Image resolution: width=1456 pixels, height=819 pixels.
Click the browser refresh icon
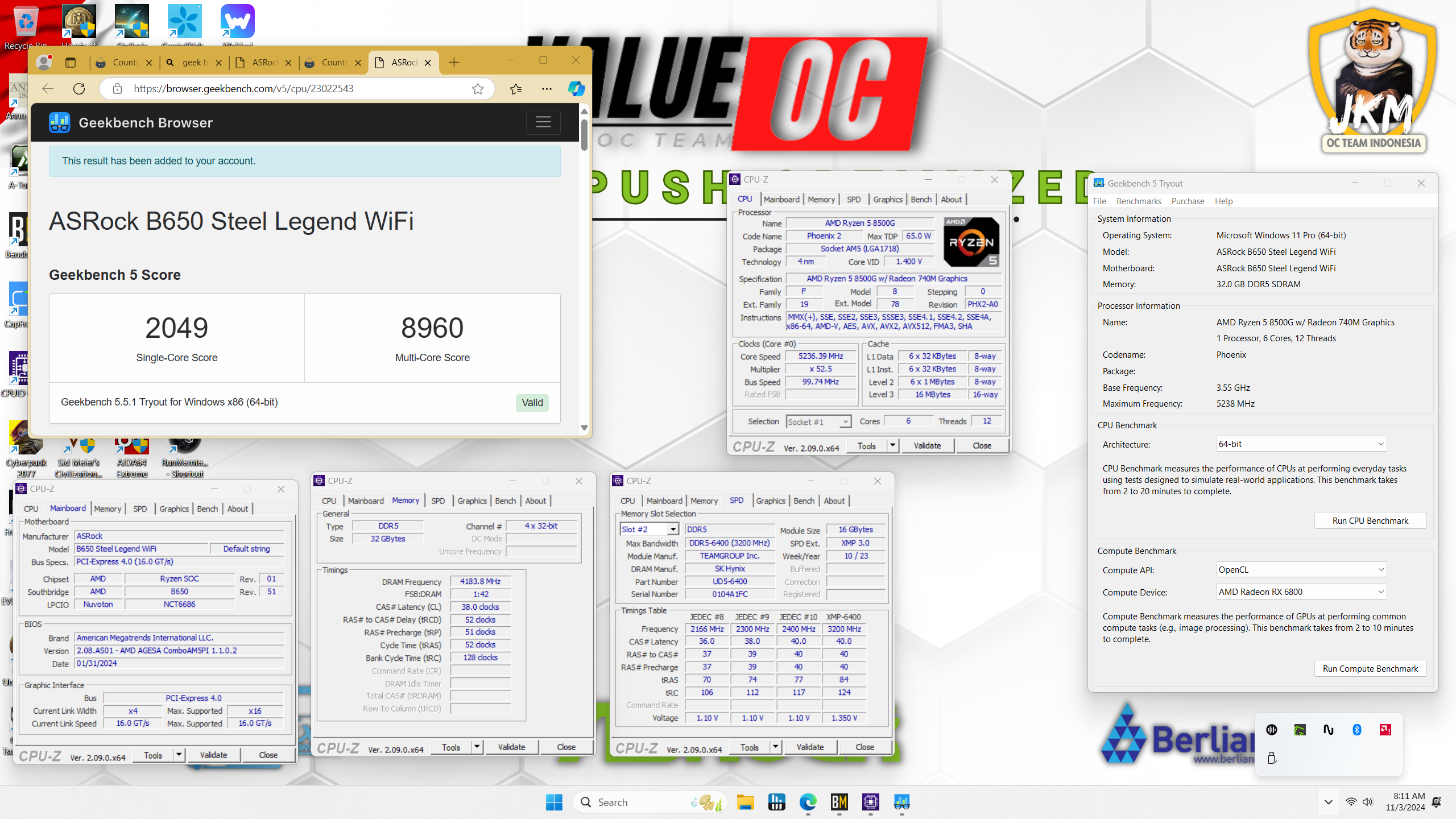tap(79, 89)
